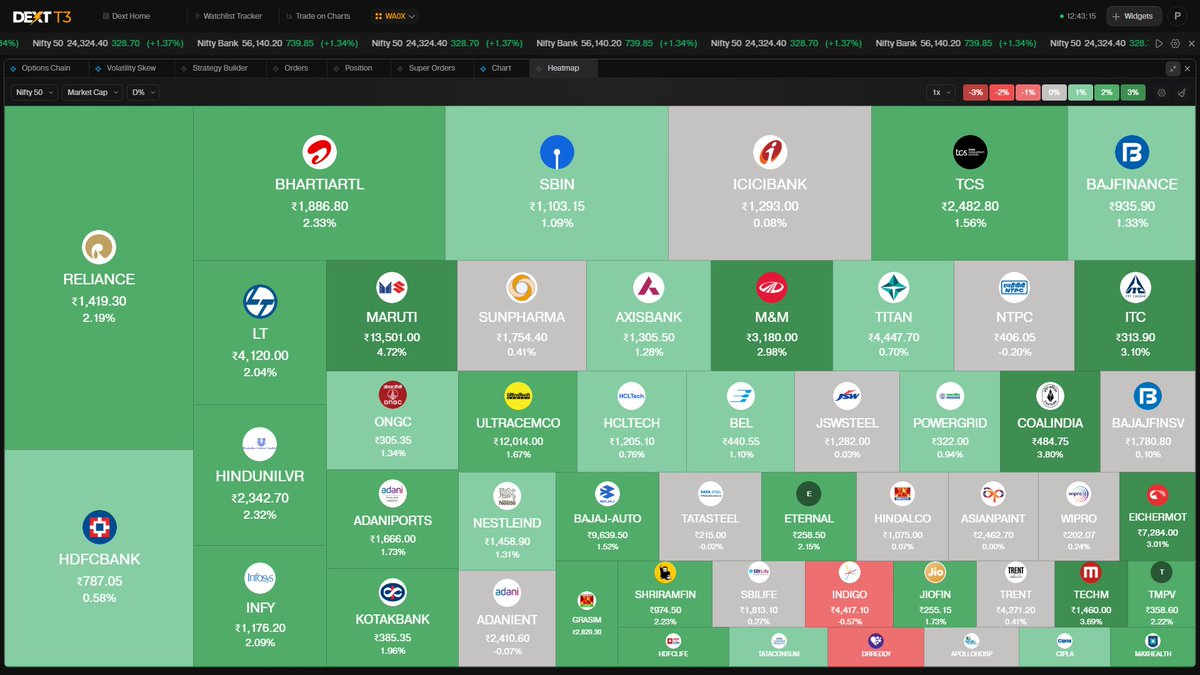Open the Nifty 50 index dropdown
Image resolution: width=1200 pixels, height=675 pixels.
(x=35, y=92)
